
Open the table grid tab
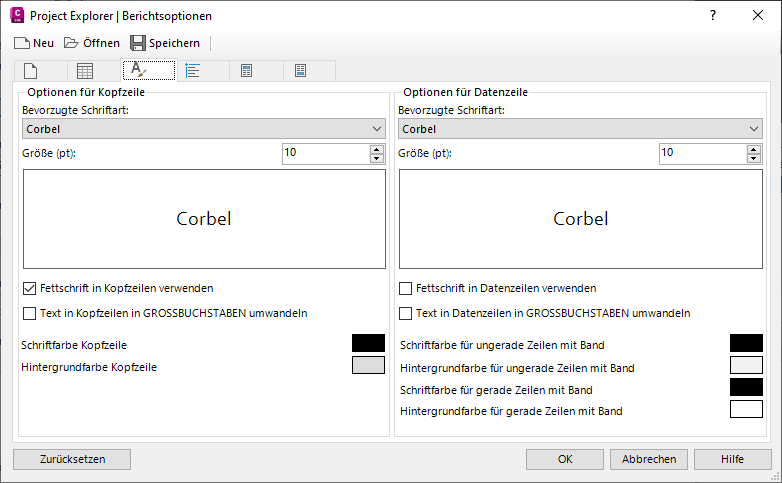pos(85,70)
